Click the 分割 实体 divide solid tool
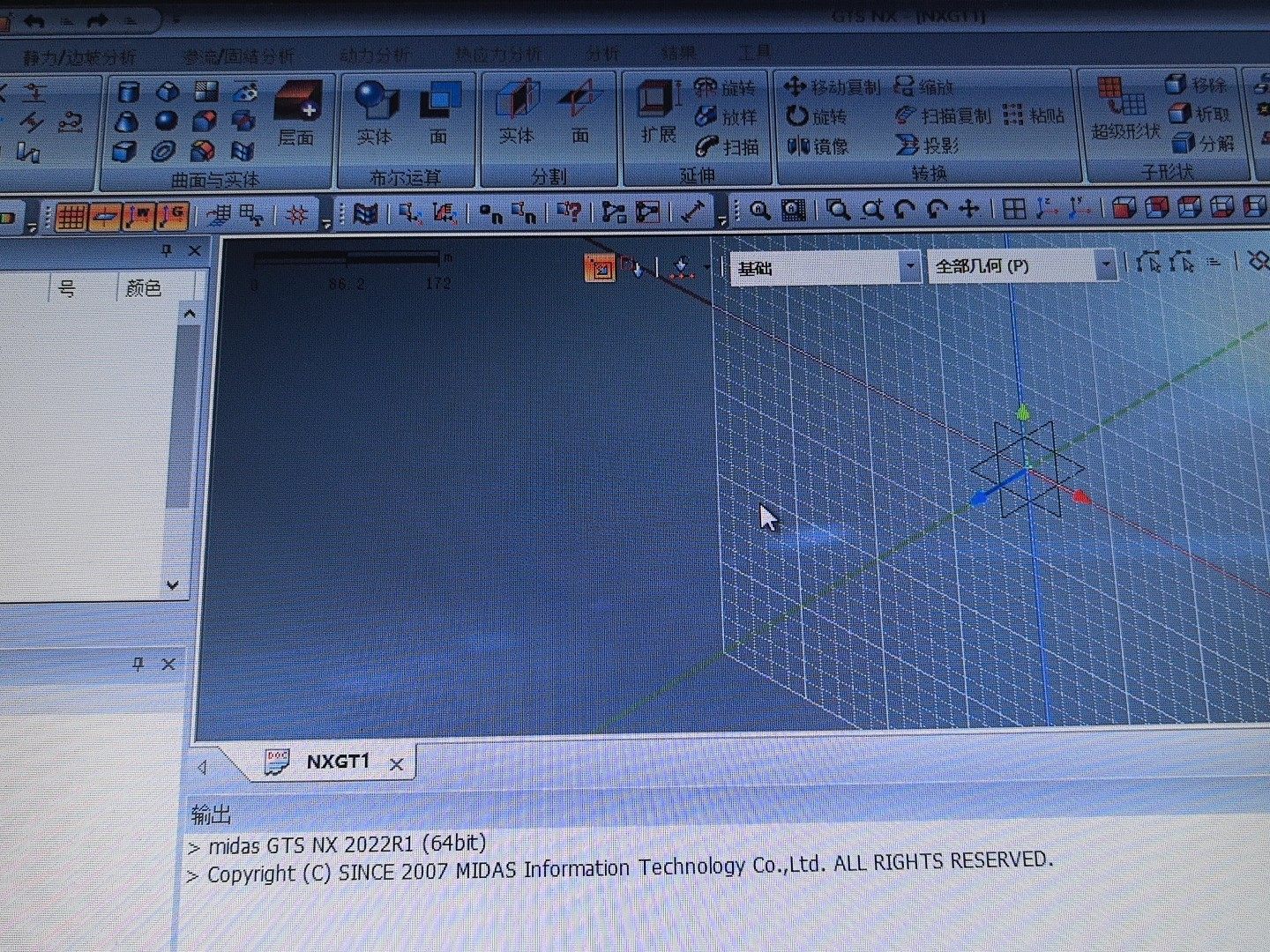The height and width of the screenshot is (952, 1270). [517, 112]
